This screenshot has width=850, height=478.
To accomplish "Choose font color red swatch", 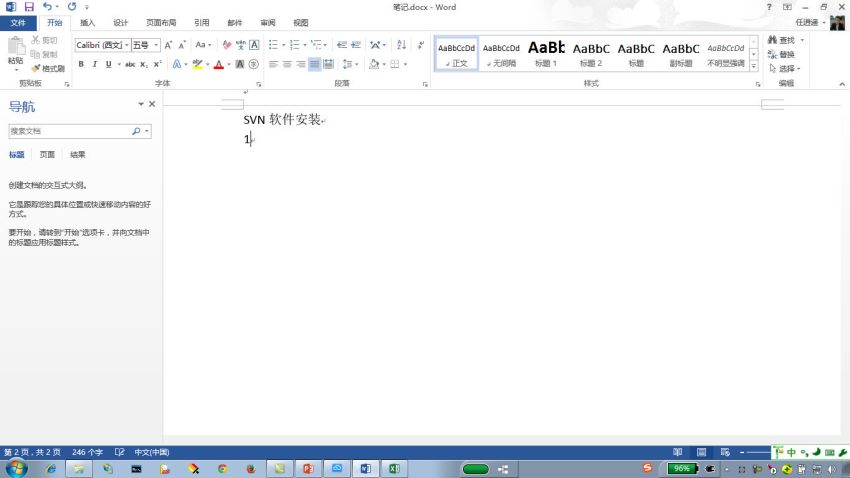I will (219, 64).
